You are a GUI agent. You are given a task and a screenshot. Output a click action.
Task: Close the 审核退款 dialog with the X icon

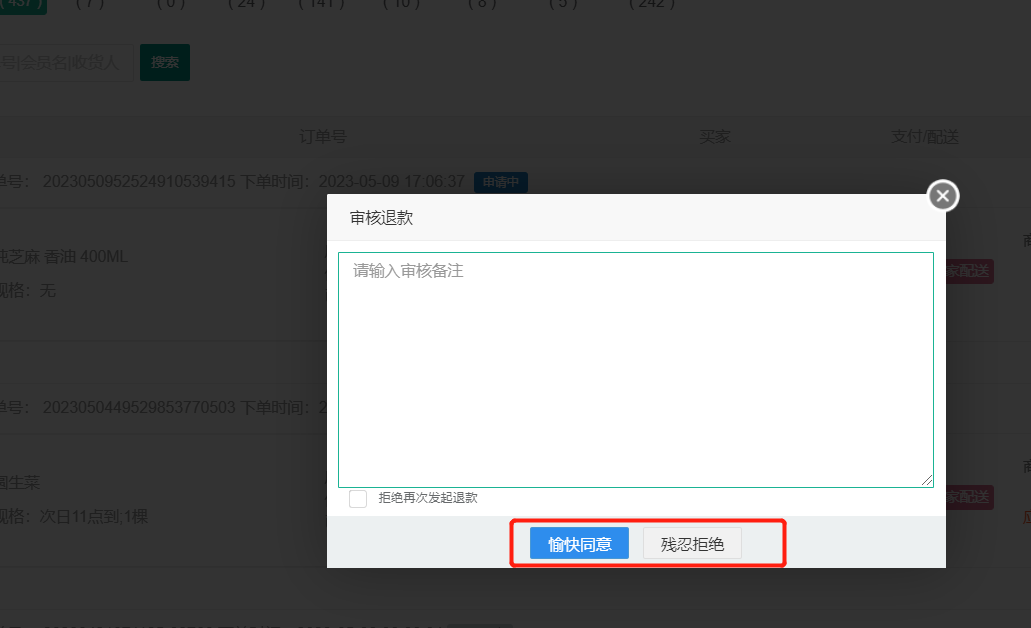943,196
